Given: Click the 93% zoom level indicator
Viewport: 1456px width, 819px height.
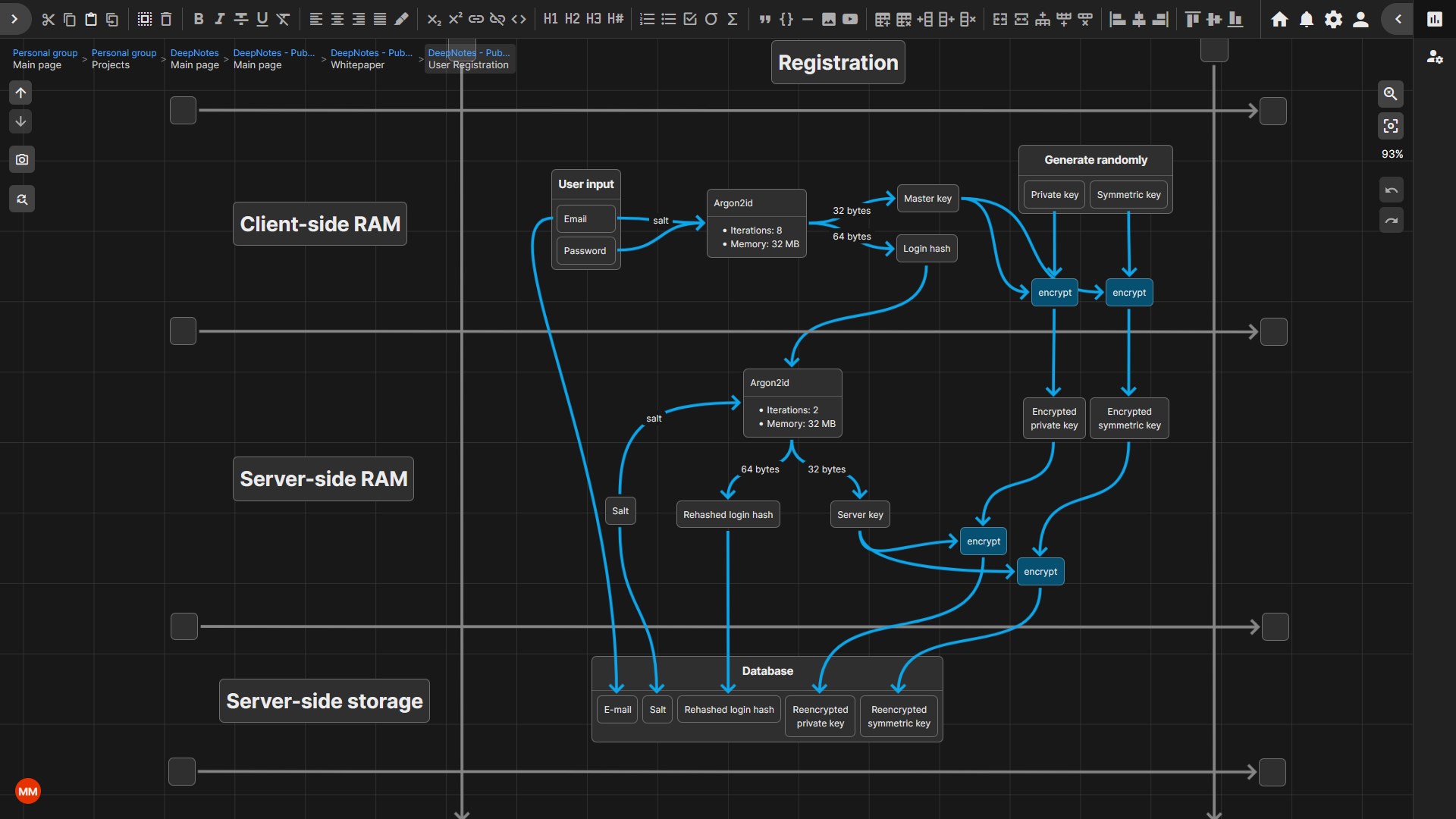Looking at the screenshot, I should tap(1392, 154).
